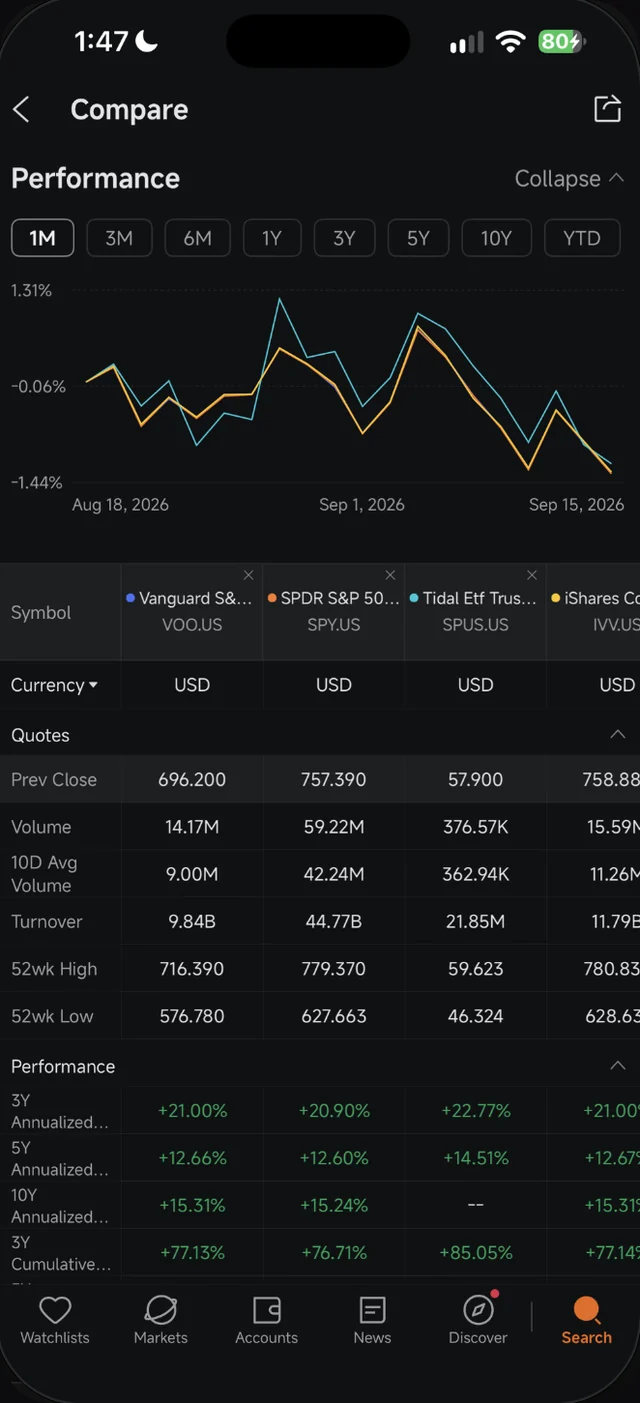Open Markets planet icon

pos(161,1310)
